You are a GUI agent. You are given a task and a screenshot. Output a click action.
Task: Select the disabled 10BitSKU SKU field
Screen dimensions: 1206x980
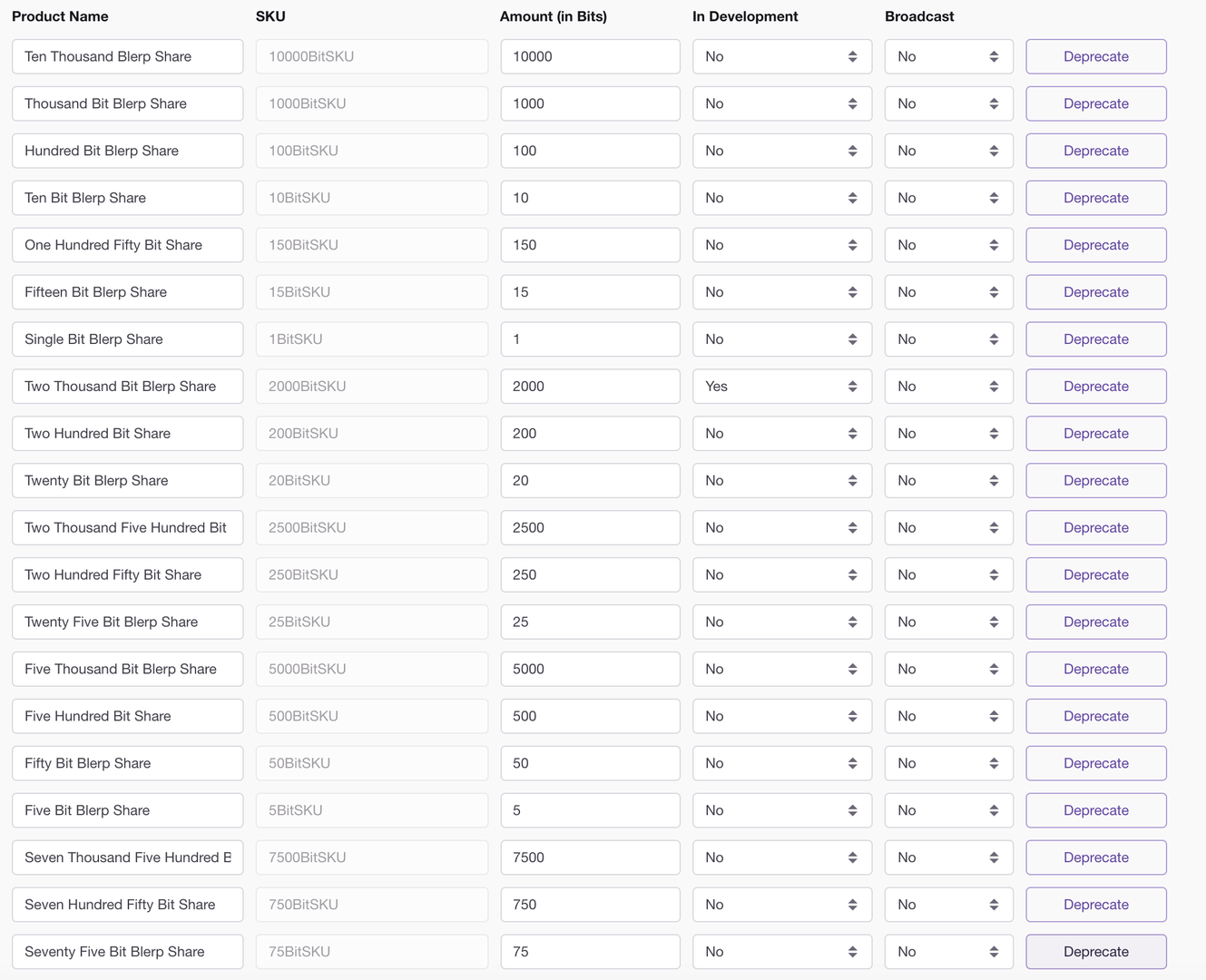pyautogui.click(x=371, y=198)
